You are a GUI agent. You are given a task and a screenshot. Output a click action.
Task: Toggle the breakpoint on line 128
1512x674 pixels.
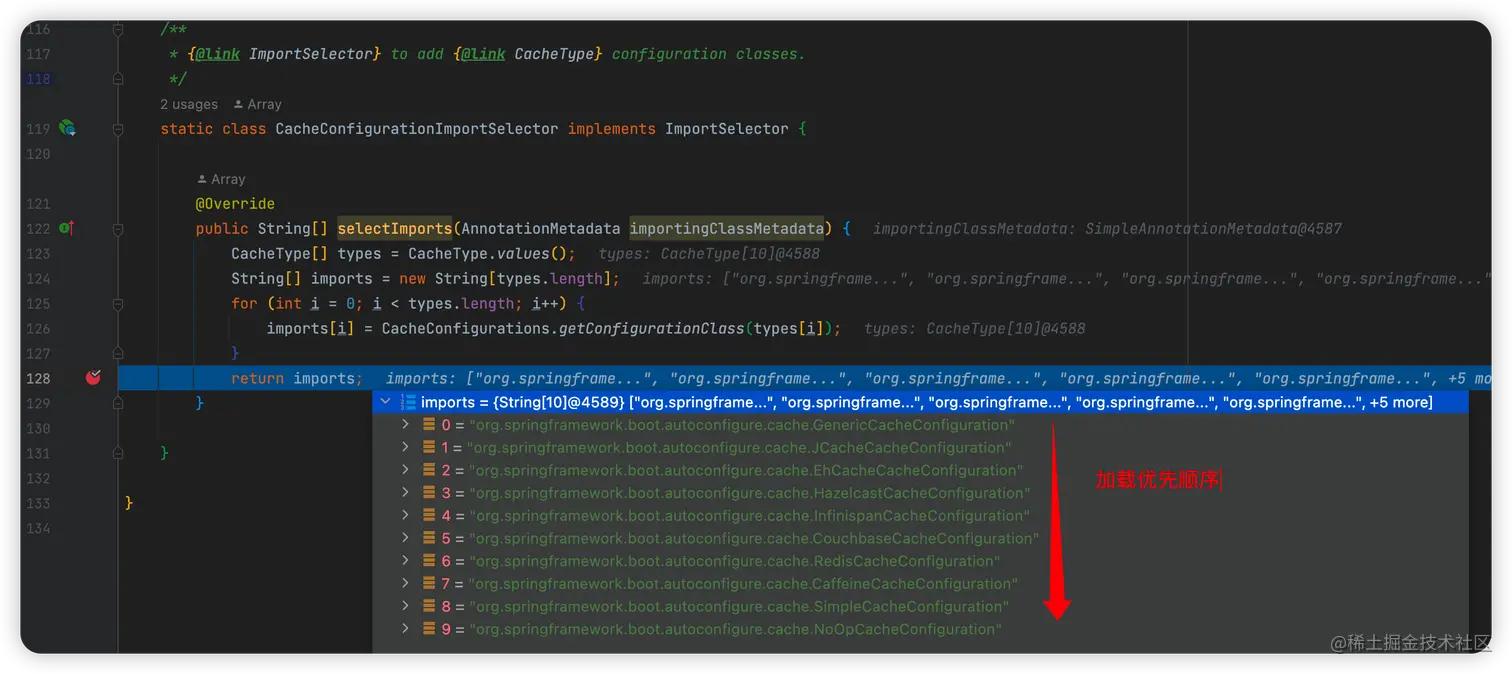(93, 378)
